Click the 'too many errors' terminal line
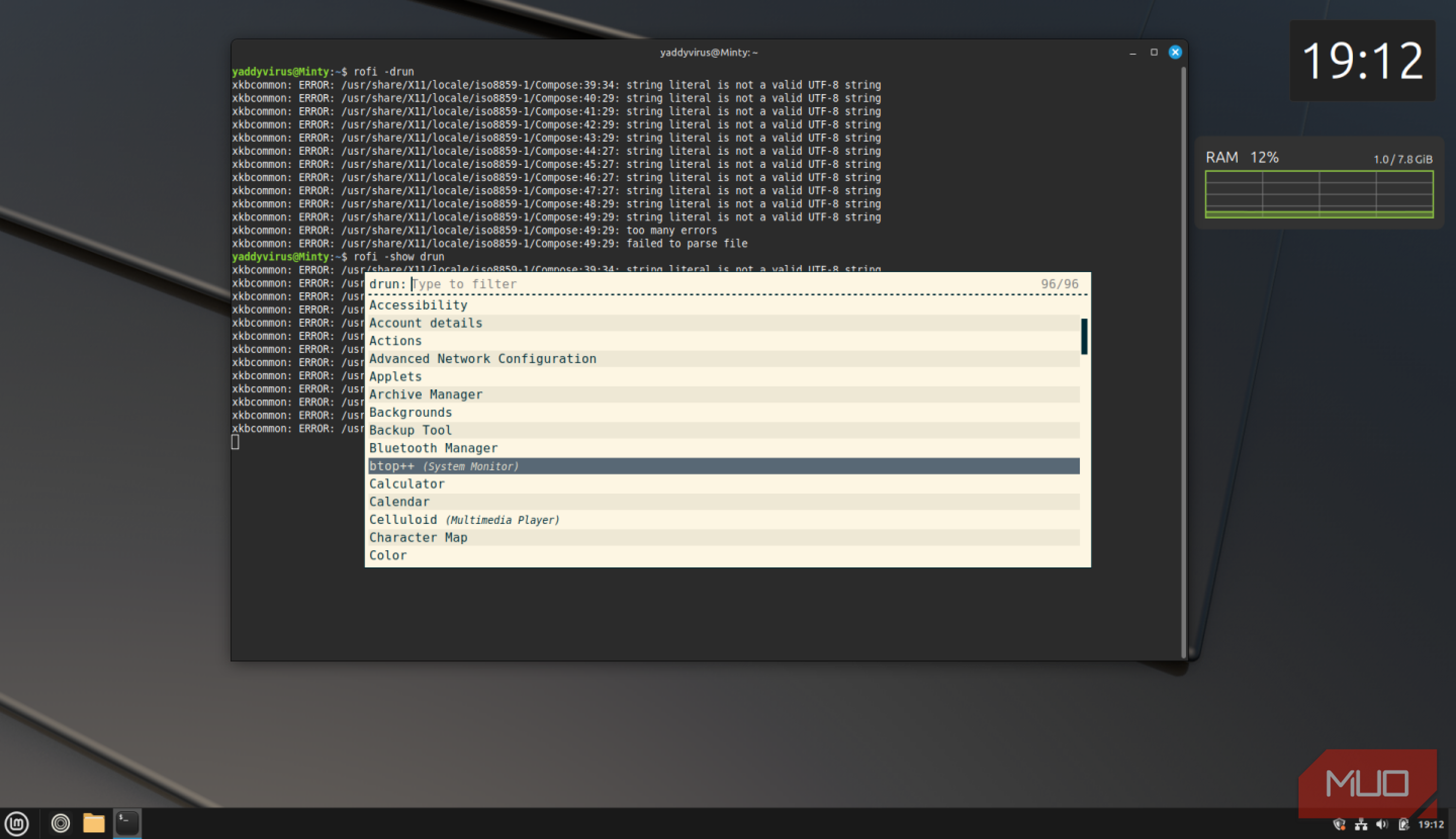The height and width of the screenshot is (839, 1456). (475, 231)
